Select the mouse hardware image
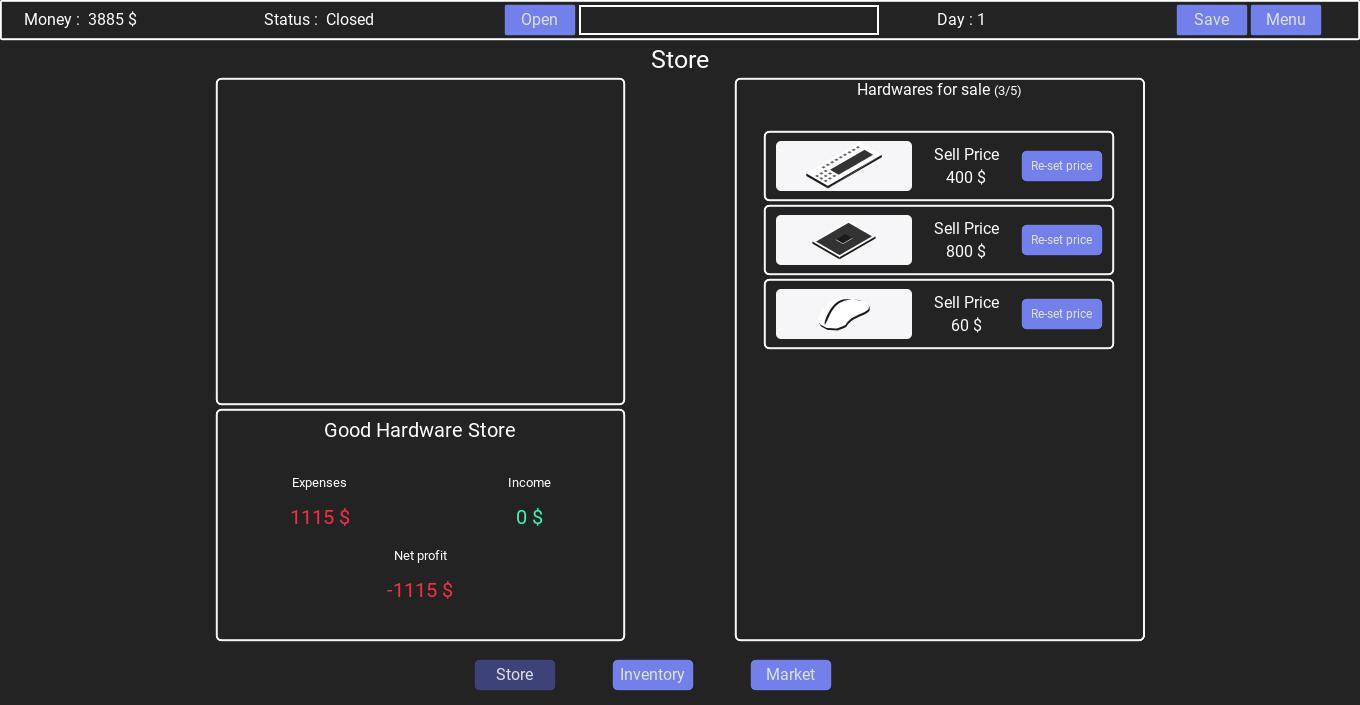The image size is (1360, 705). (843, 314)
